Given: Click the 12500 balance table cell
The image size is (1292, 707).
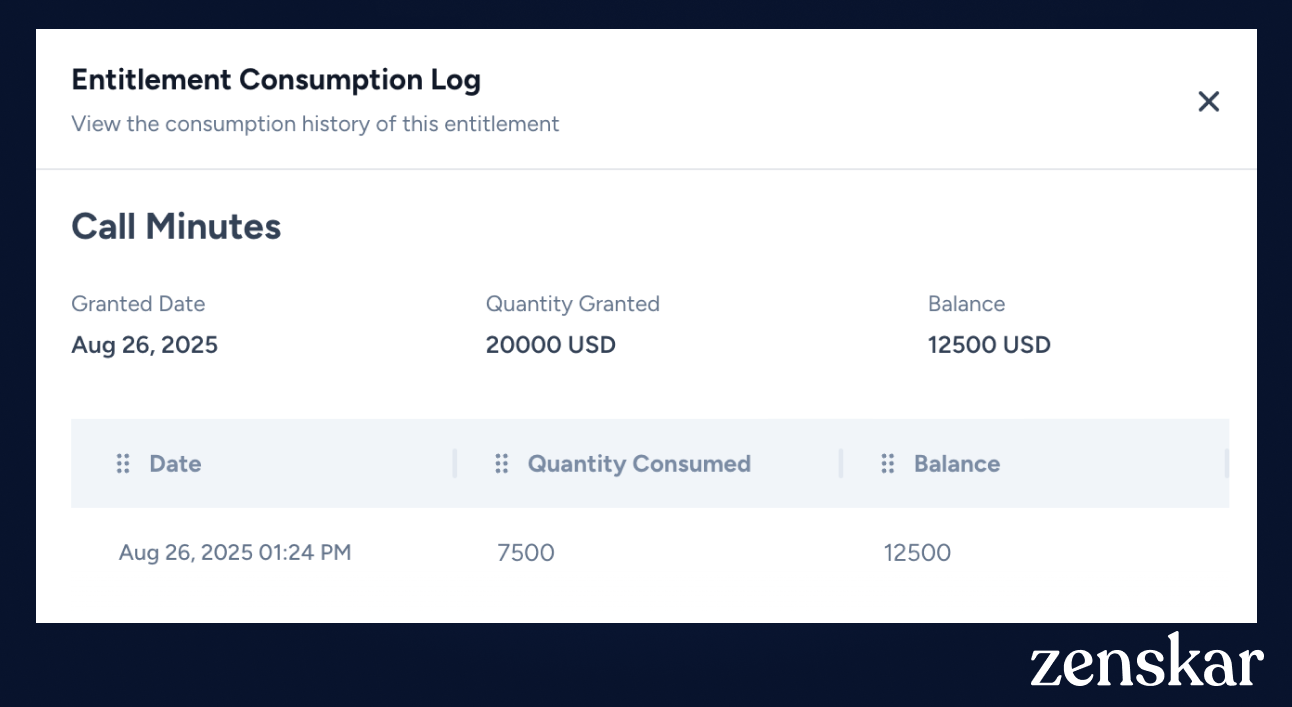Looking at the screenshot, I should (x=917, y=552).
